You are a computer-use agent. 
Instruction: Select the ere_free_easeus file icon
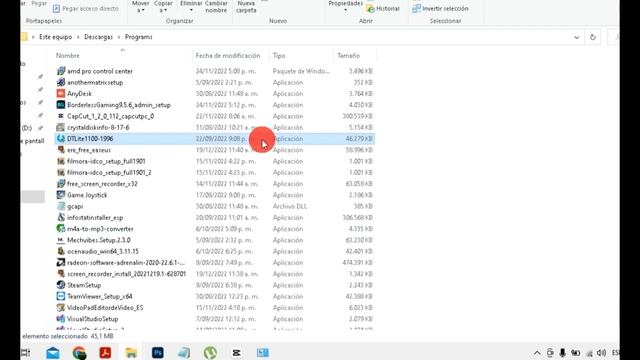pos(61,150)
